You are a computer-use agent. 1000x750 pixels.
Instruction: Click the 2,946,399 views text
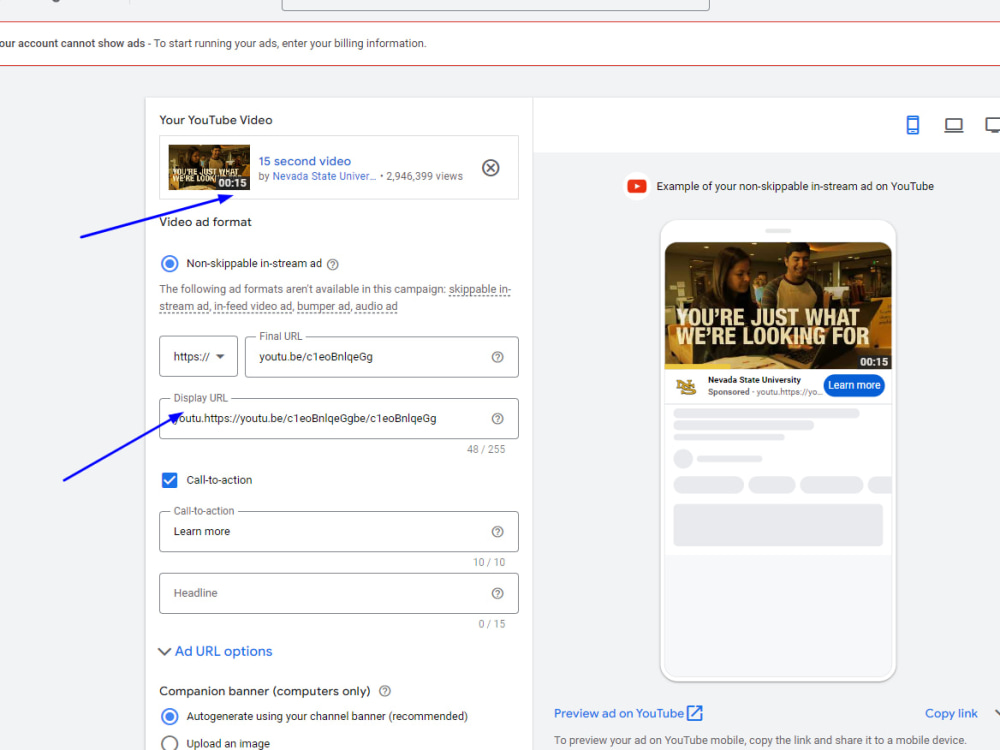[424, 177]
